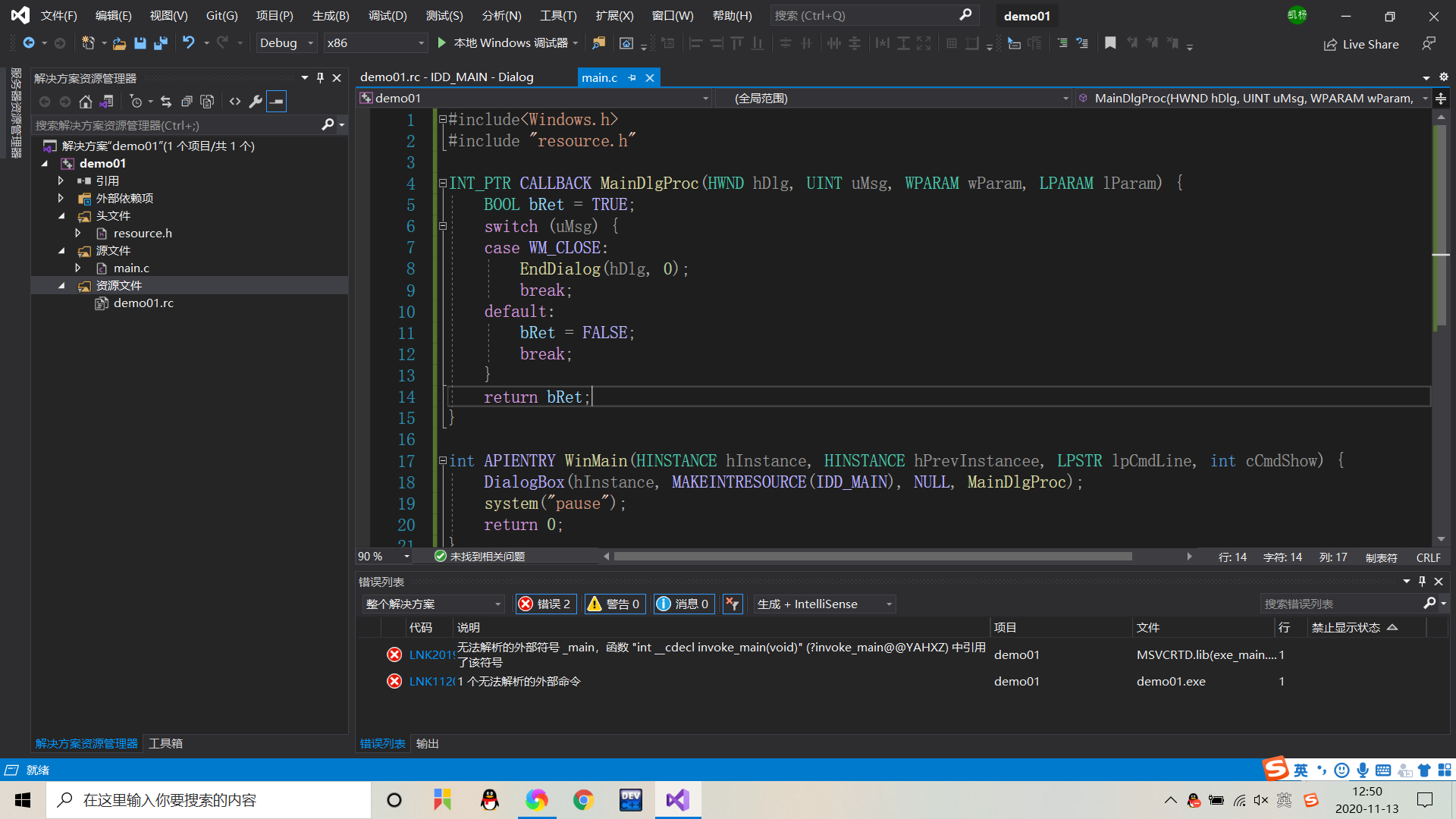Undo the last edit via toolbar
This screenshot has width=1456, height=819.
click(189, 43)
